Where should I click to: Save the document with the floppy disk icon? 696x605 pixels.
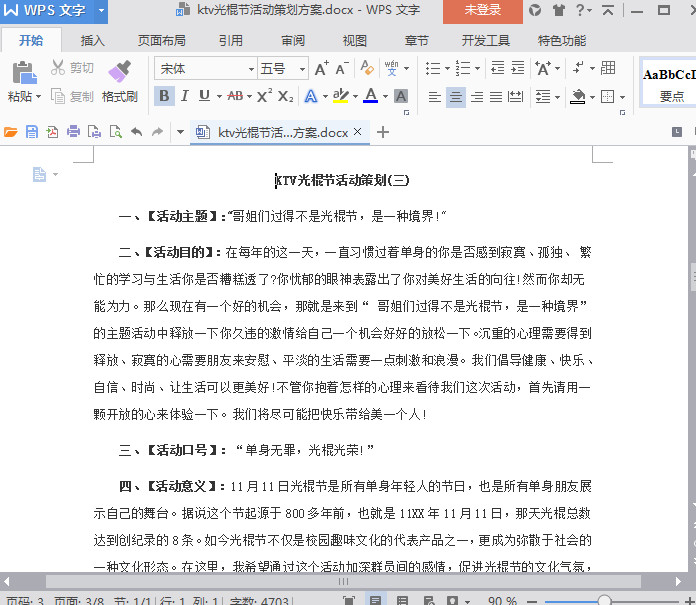click(32, 132)
